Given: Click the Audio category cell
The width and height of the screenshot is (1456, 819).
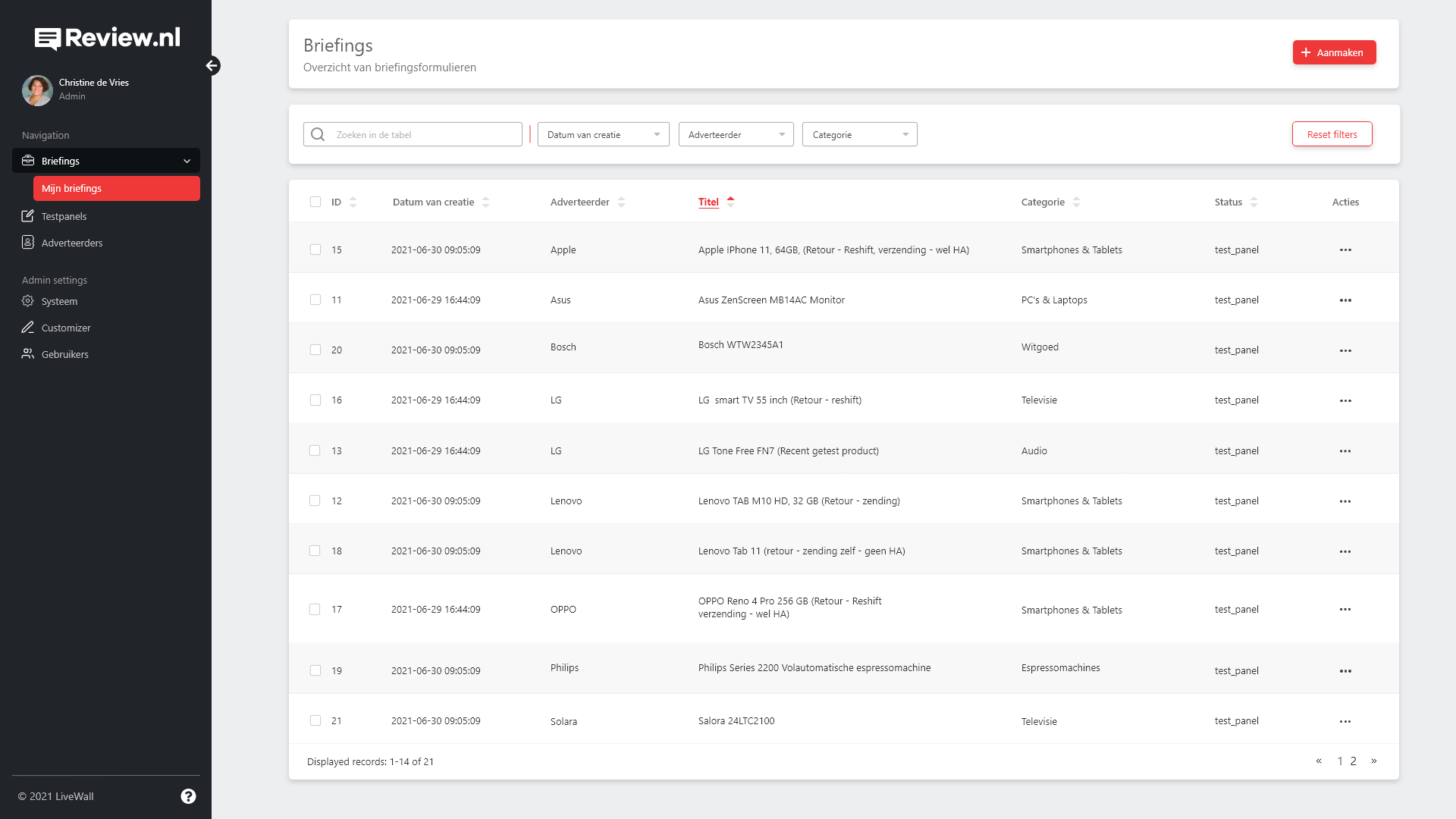Looking at the screenshot, I should click(x=1034, y=450).
